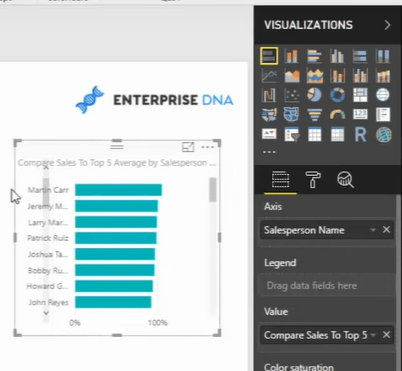Choose the R script visual
Viewport: 402px width, 371px height.
pyautogui.click(x=360, y=135)
